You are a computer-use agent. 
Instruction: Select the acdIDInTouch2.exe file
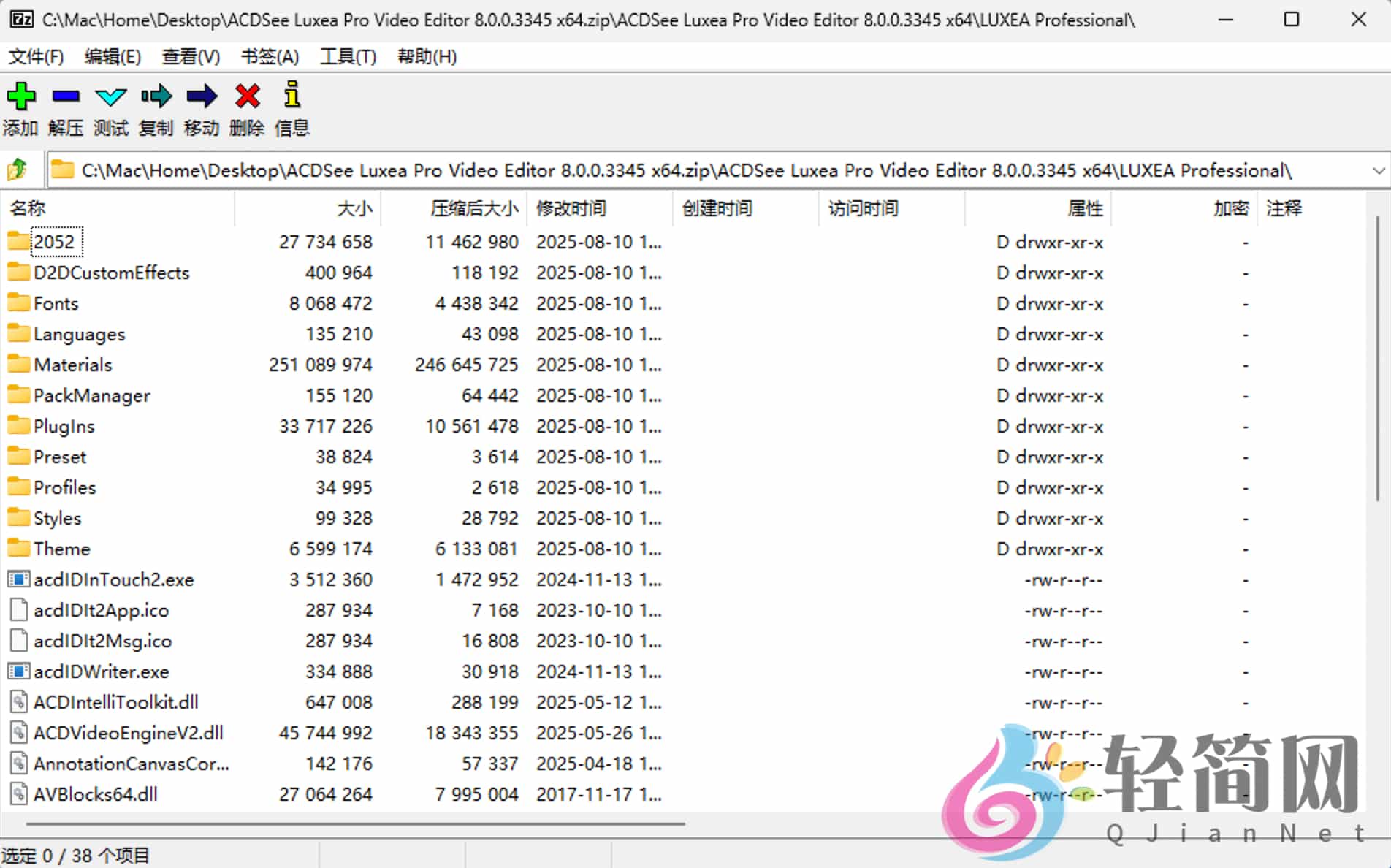tap(114, 579)
